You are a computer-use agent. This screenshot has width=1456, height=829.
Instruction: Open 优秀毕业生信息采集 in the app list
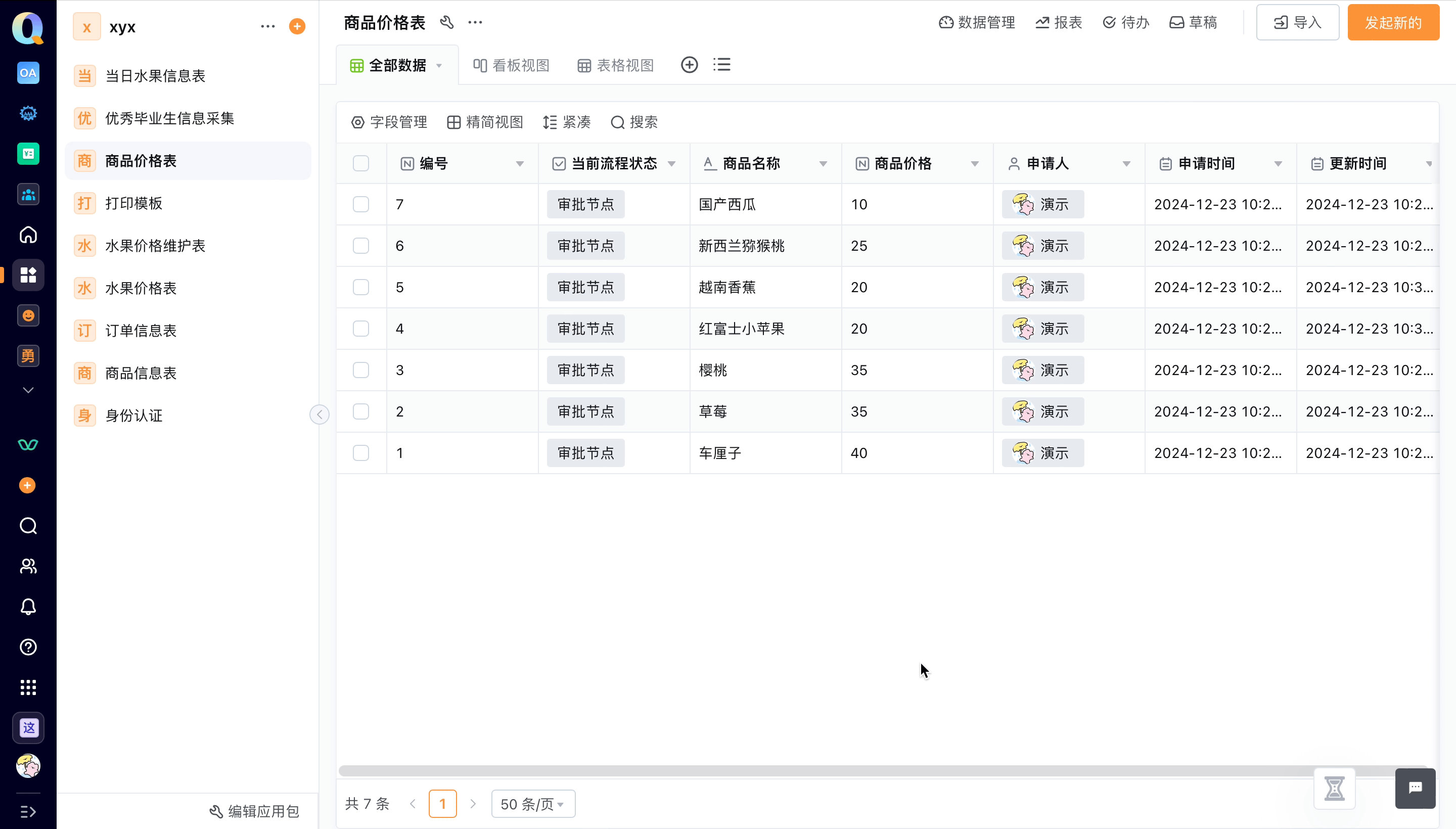pos(188,118)
